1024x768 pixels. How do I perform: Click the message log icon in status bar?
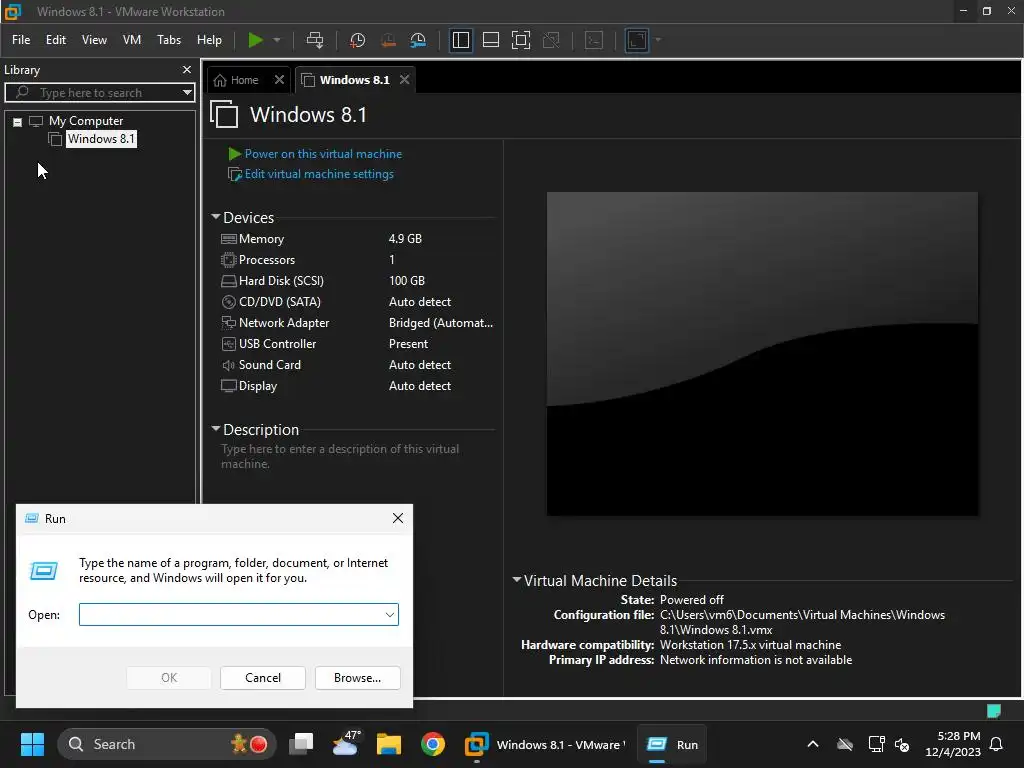(x=994, y=711)
